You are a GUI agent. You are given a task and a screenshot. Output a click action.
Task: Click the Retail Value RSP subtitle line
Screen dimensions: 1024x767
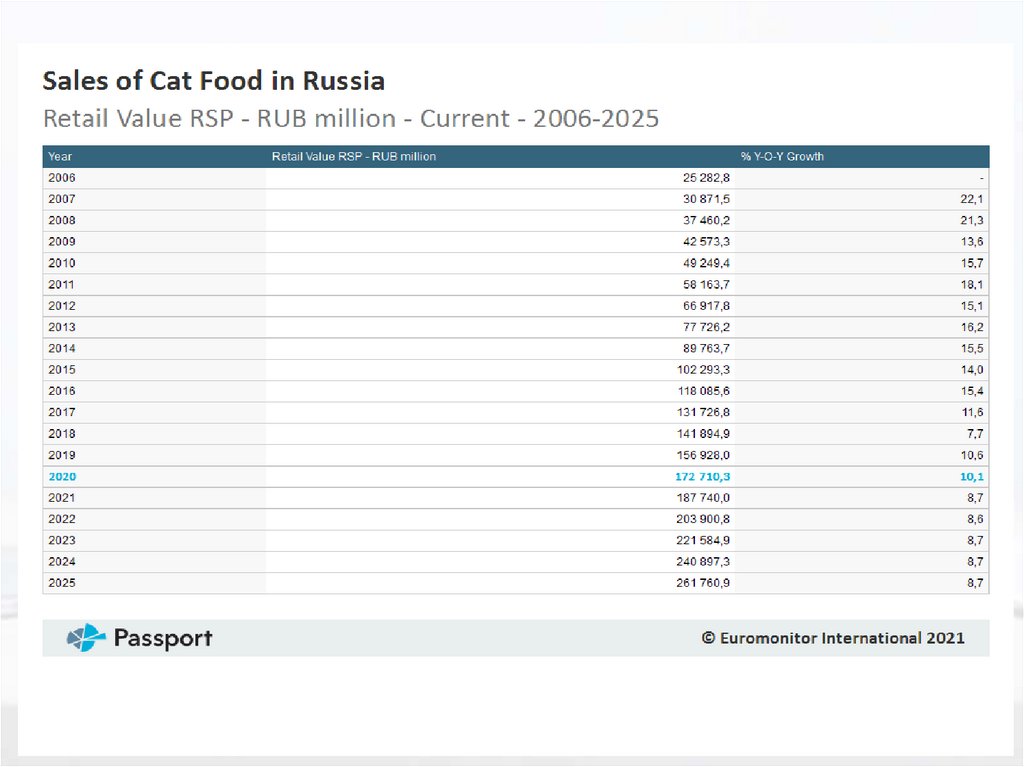(x=350, y=119)
